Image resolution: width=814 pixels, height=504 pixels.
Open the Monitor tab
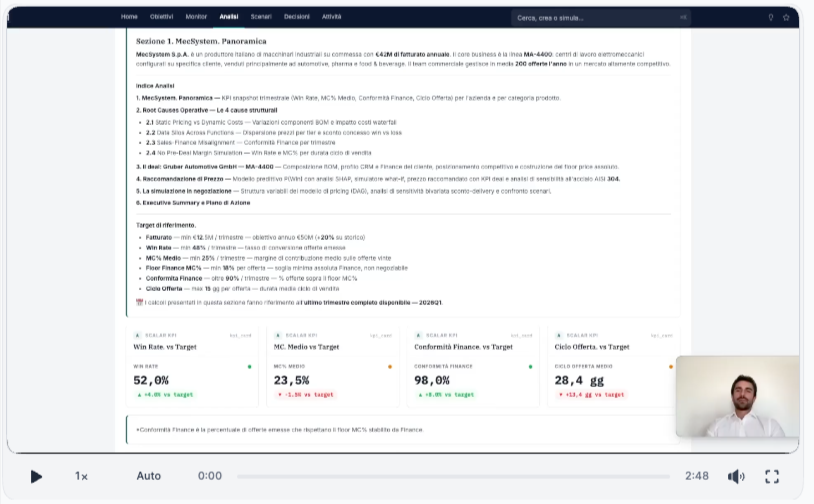tap(196, 17)
